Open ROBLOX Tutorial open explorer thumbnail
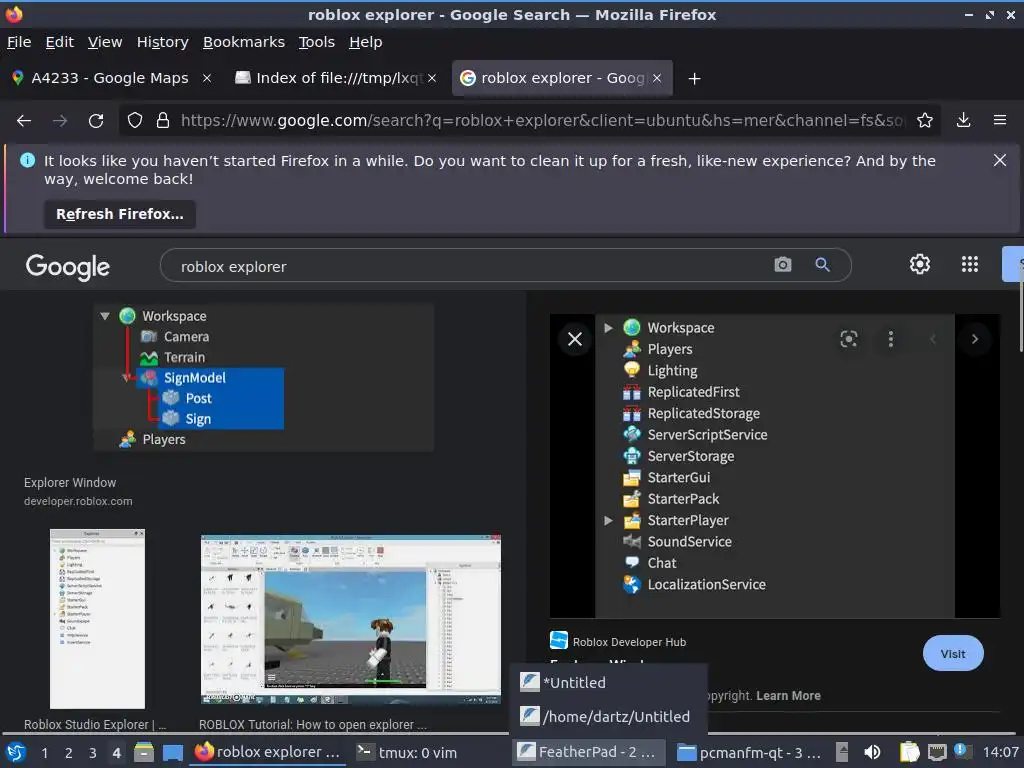1024x768 pixels. pos(351,619)
